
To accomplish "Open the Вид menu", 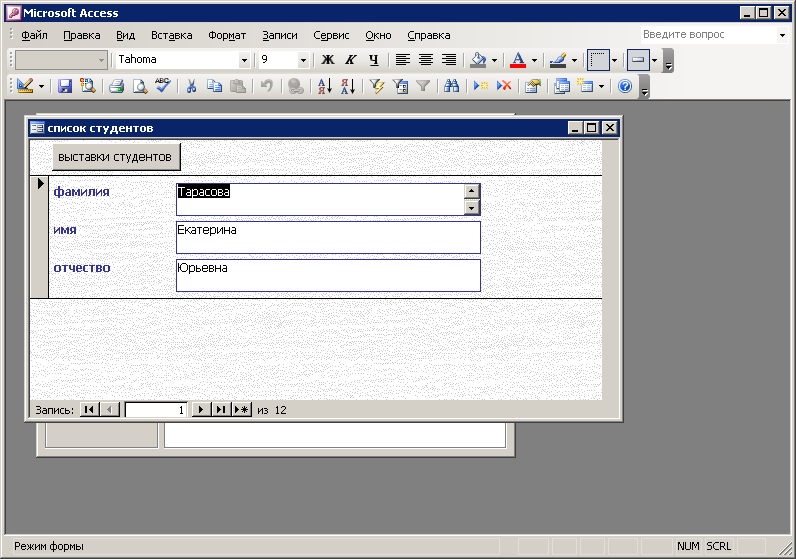I will (x=125, y=35).
